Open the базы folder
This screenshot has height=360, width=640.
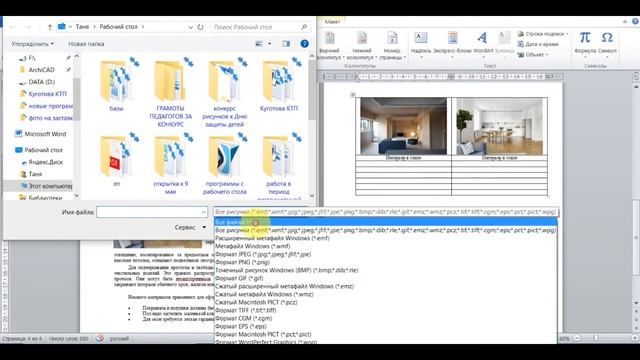click(x=116, y=85)
